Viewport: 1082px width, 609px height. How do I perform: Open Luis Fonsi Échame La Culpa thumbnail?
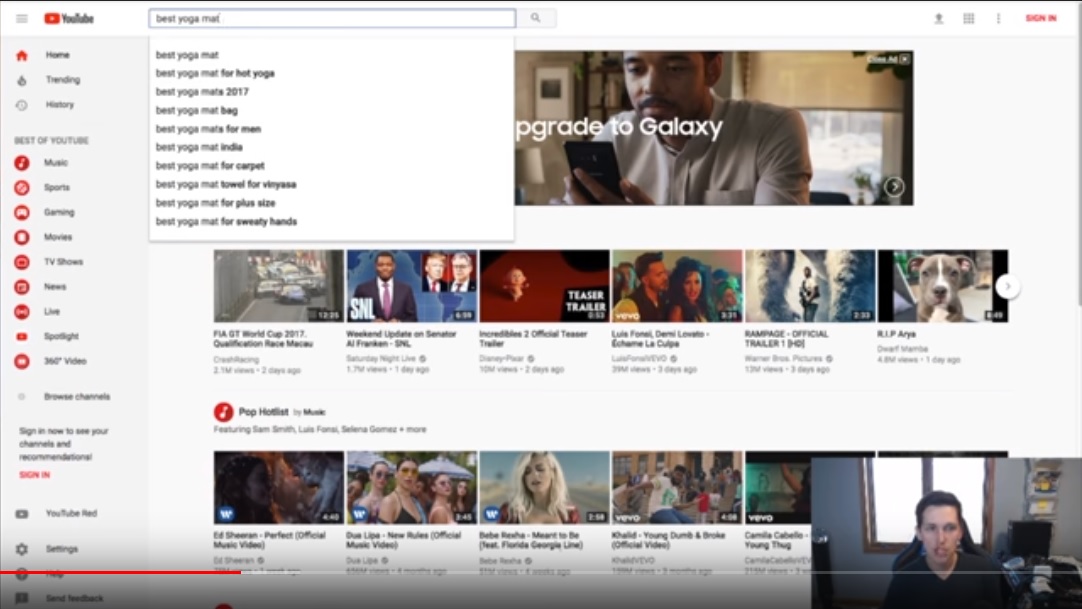point(677,286)
